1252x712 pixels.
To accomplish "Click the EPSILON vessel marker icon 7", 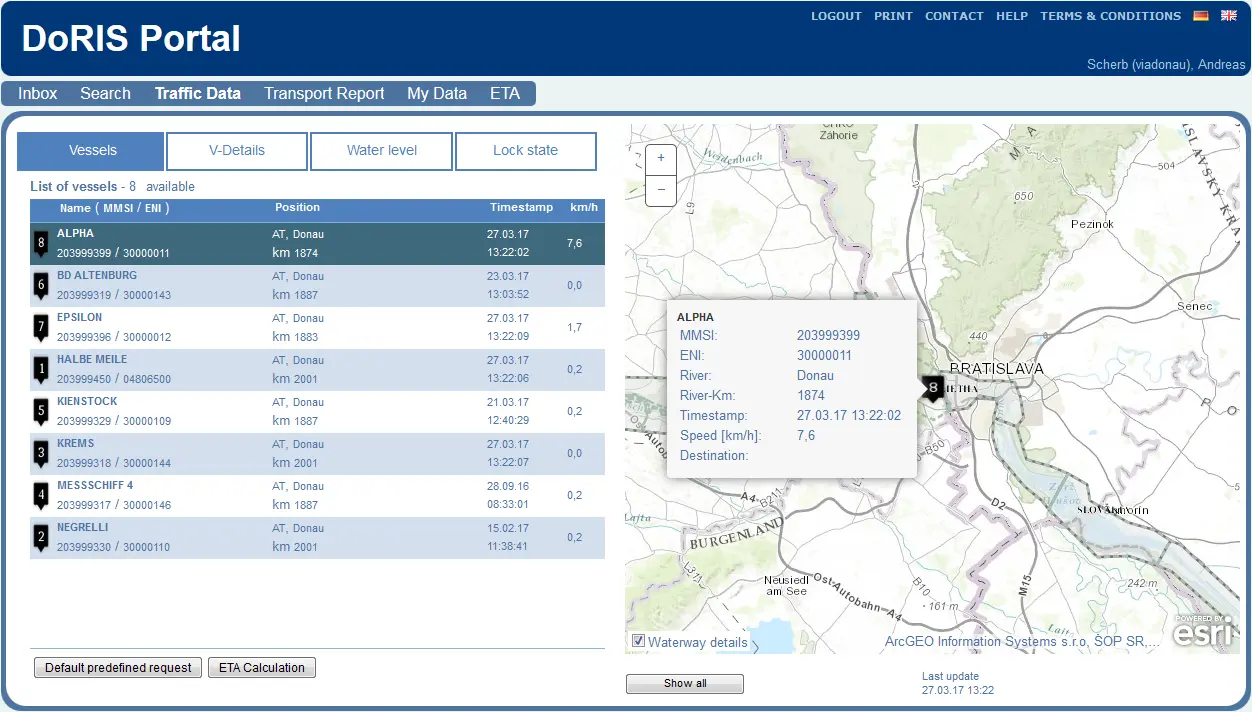I will (41, 327).
